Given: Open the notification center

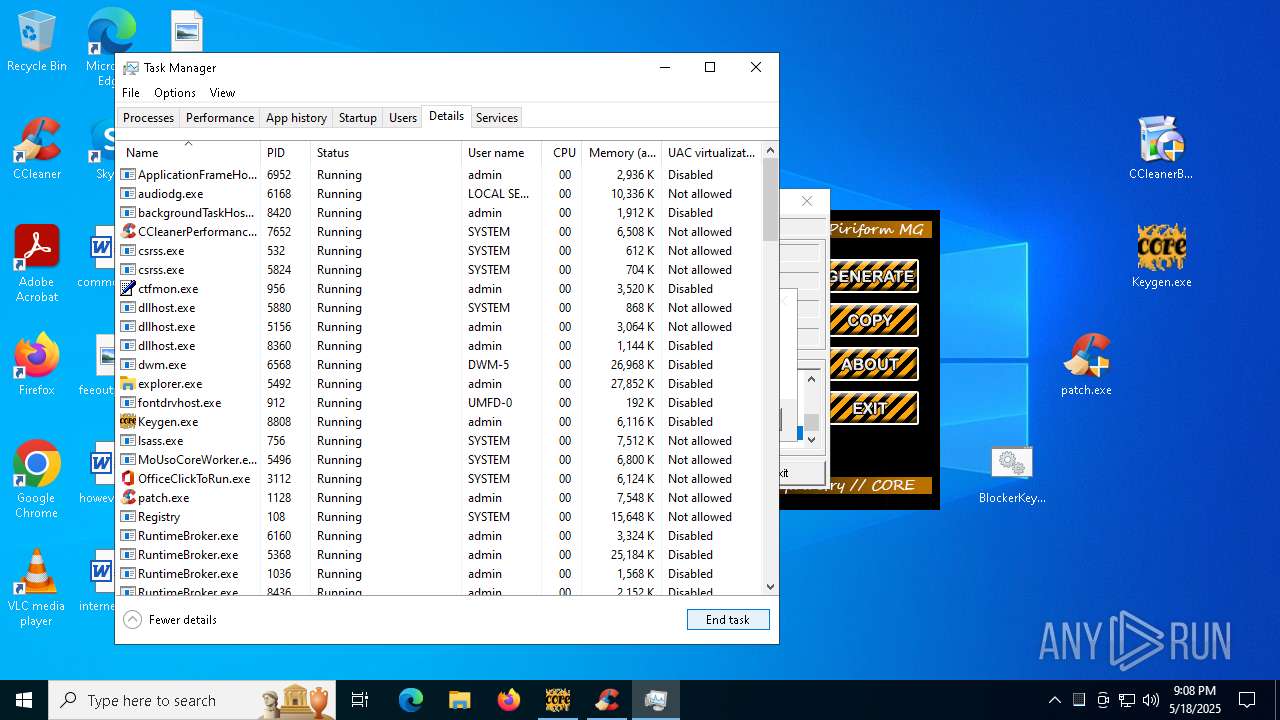Looking at the screenshot, I should tap(1247, 700).
